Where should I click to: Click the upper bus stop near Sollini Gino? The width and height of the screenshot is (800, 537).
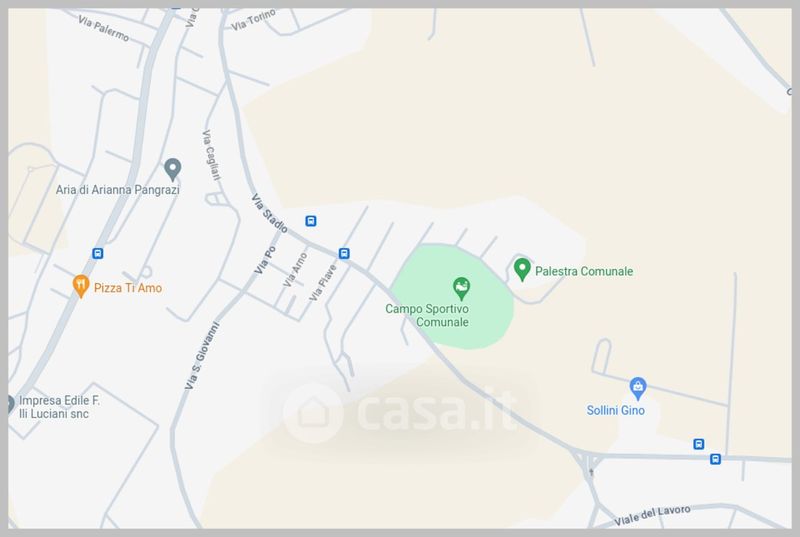point(699,444)
